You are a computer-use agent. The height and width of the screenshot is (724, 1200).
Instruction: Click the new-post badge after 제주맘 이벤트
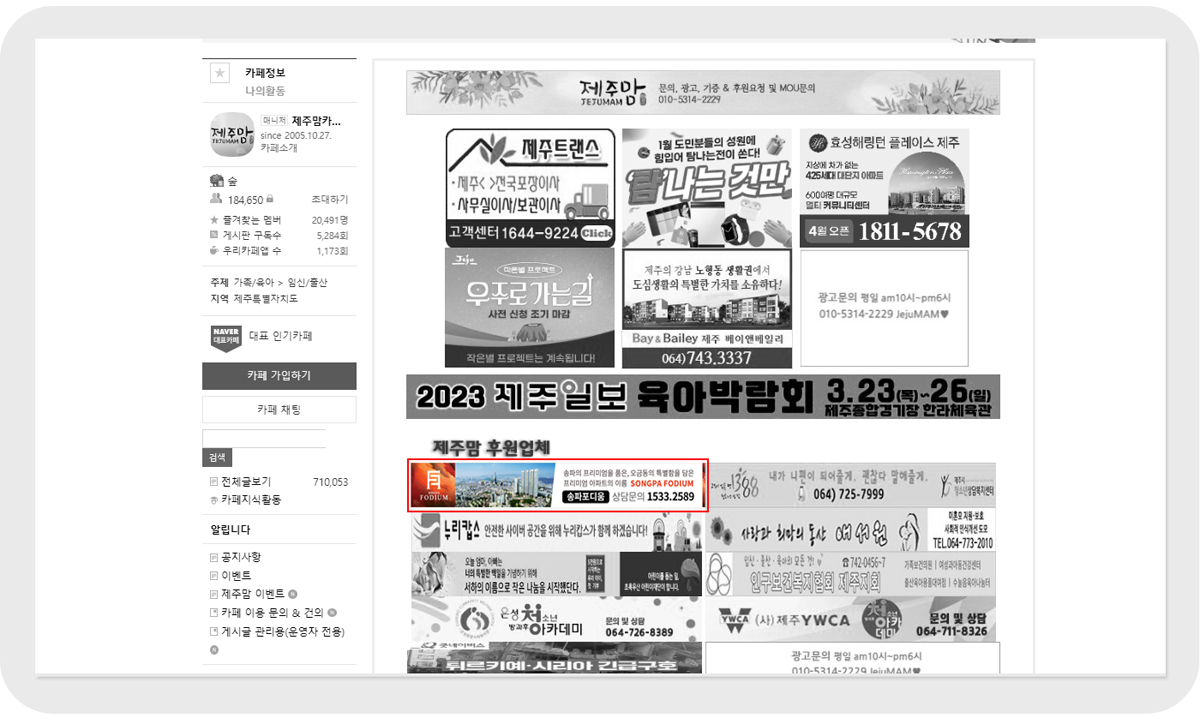[293, 594]
